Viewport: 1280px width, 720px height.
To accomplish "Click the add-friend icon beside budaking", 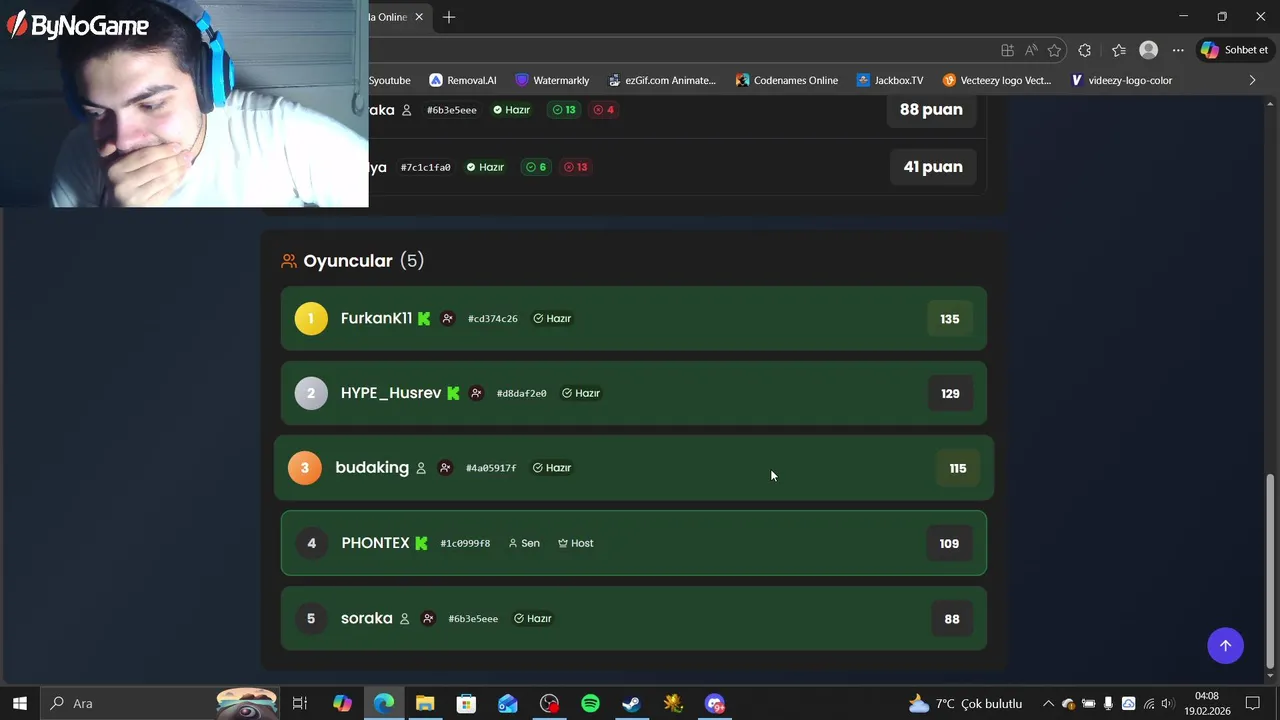I will 445,468.
